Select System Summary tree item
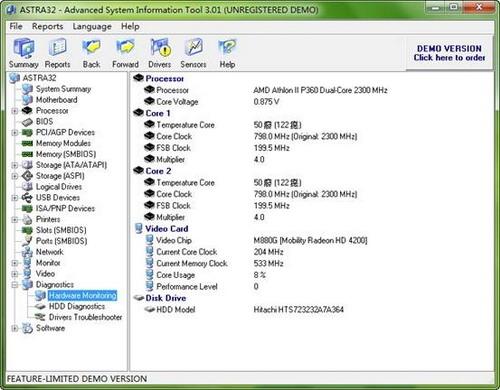The image size is (500, 390). point(63,89)
